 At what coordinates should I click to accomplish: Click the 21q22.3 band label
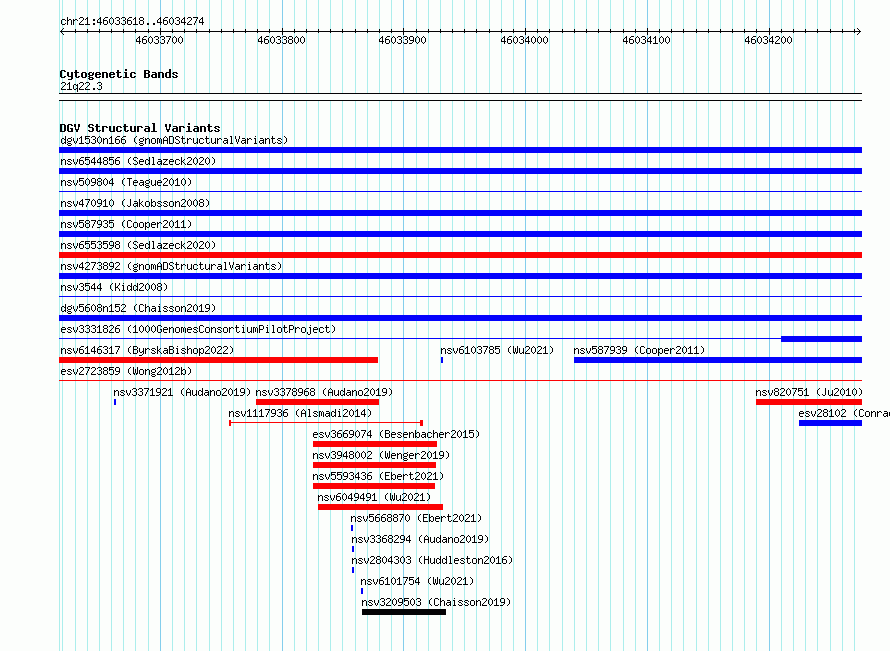pyautogui.click(x=81, y=86)
